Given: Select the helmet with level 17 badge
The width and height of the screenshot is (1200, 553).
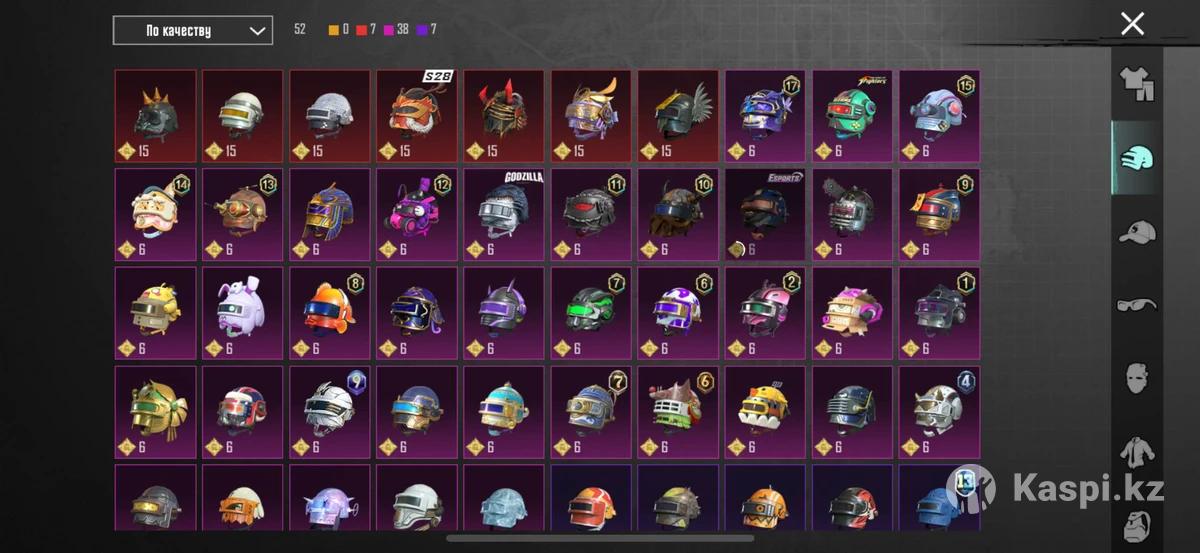Looking at the screenshot, I should [765, 116].
